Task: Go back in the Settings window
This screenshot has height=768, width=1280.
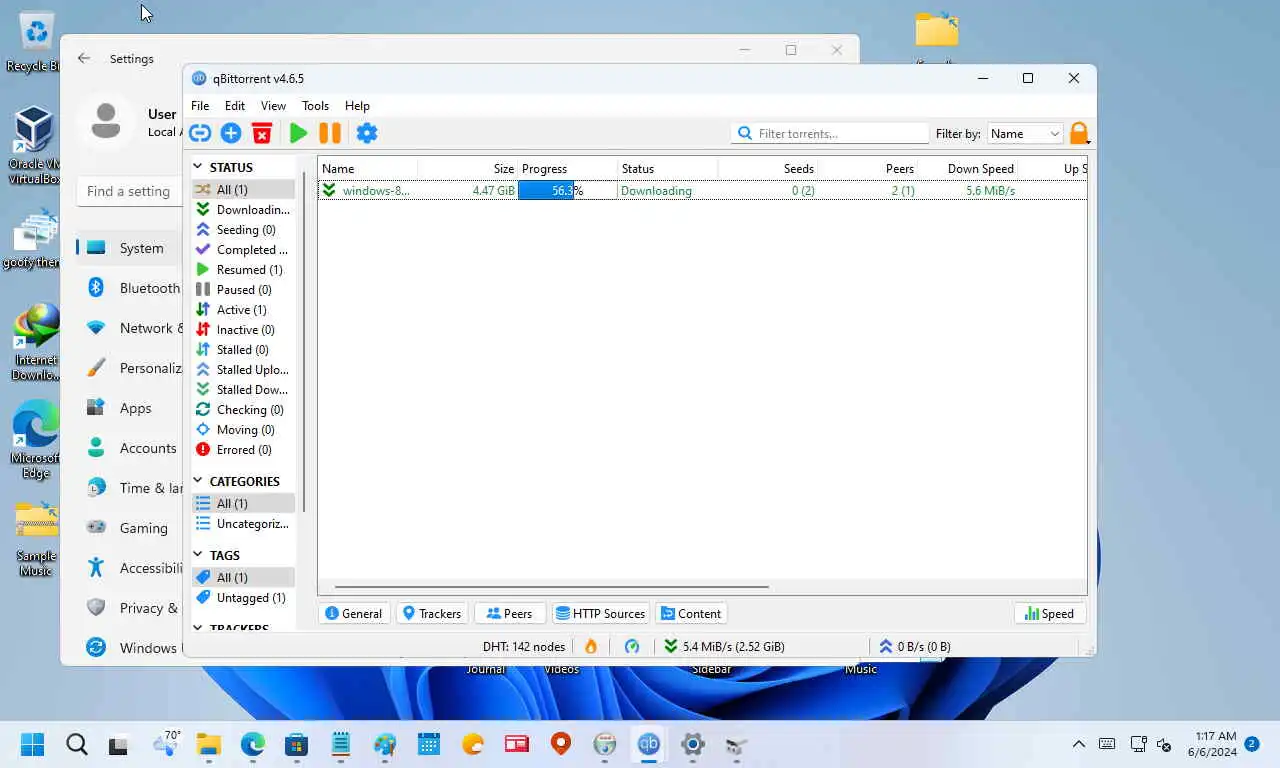Action: [84, 59]
